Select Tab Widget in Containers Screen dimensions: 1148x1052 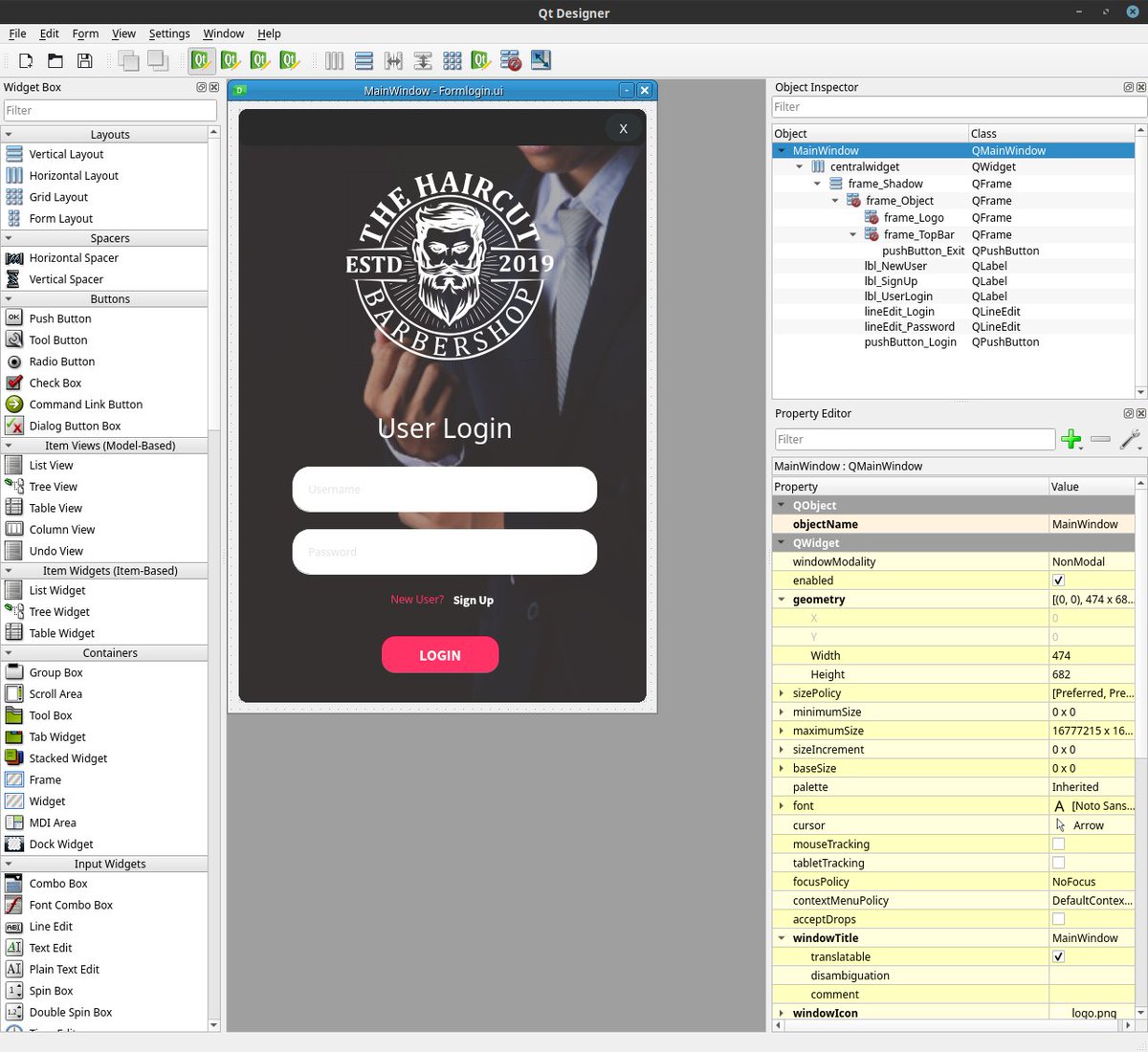57,737
